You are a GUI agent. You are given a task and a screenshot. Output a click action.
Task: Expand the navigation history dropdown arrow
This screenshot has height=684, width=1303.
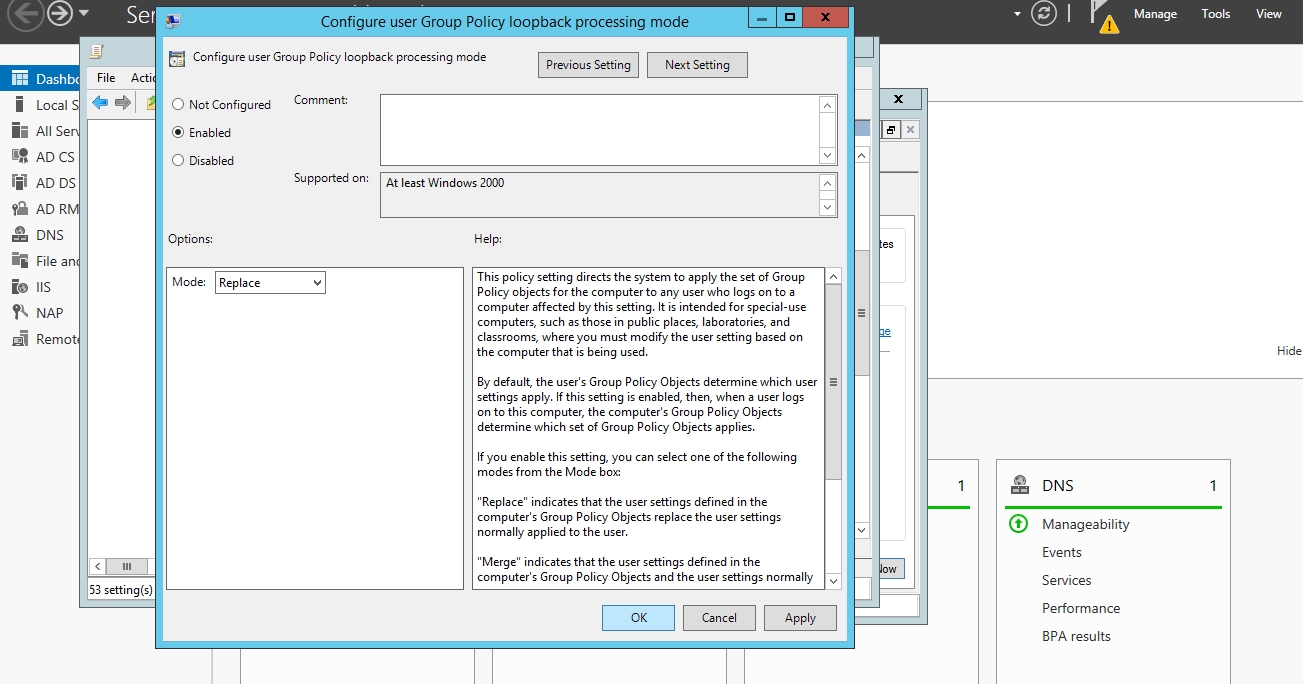(x=83, y=14)
